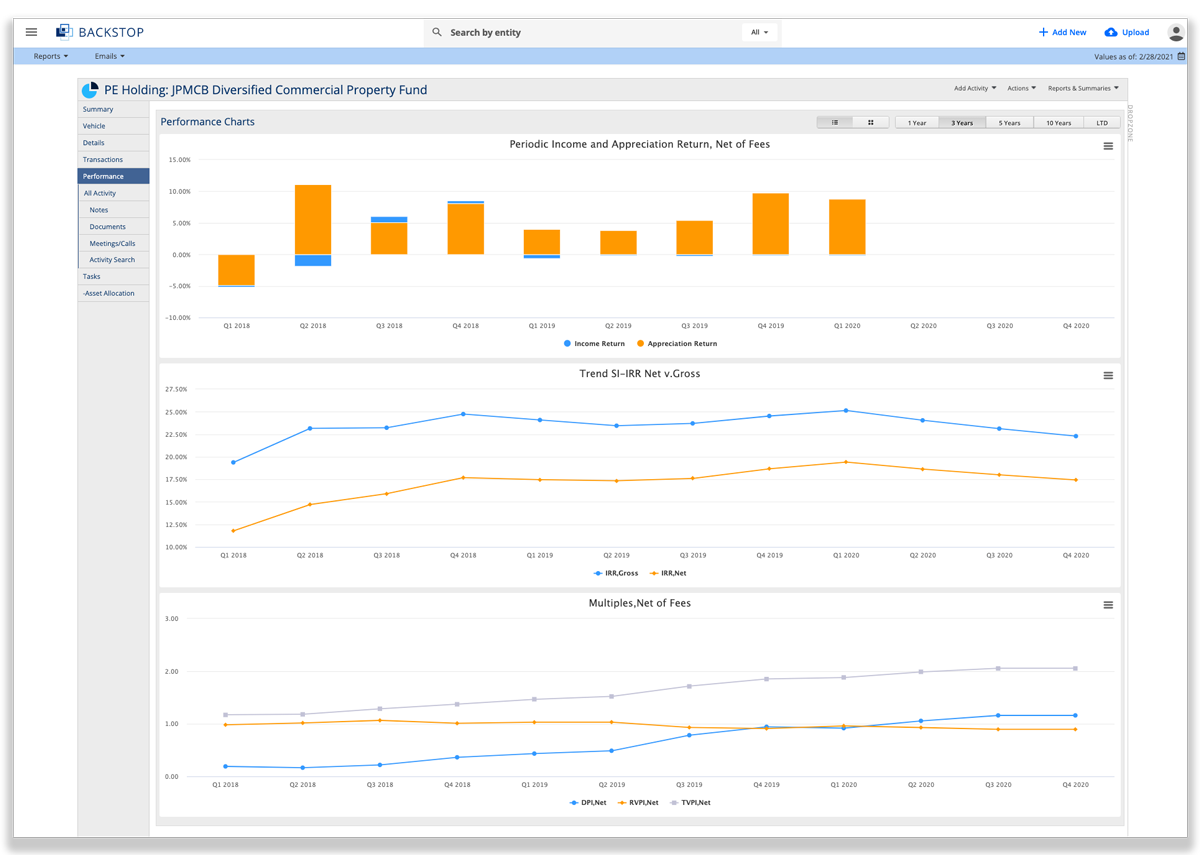Viewport: 1200px width, 855px height.
Task: Click the Q1 2020 orange appreciation bar
Action: click(847, 227)
